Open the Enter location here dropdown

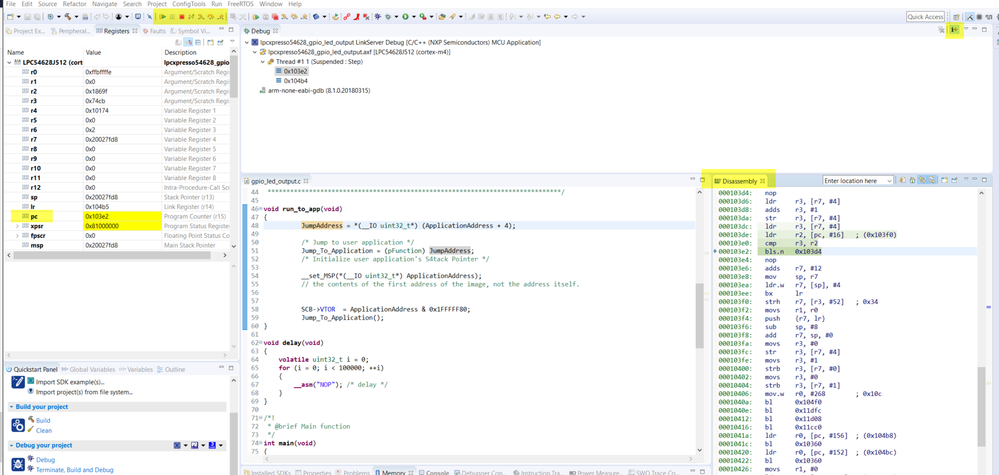[888, 181]
